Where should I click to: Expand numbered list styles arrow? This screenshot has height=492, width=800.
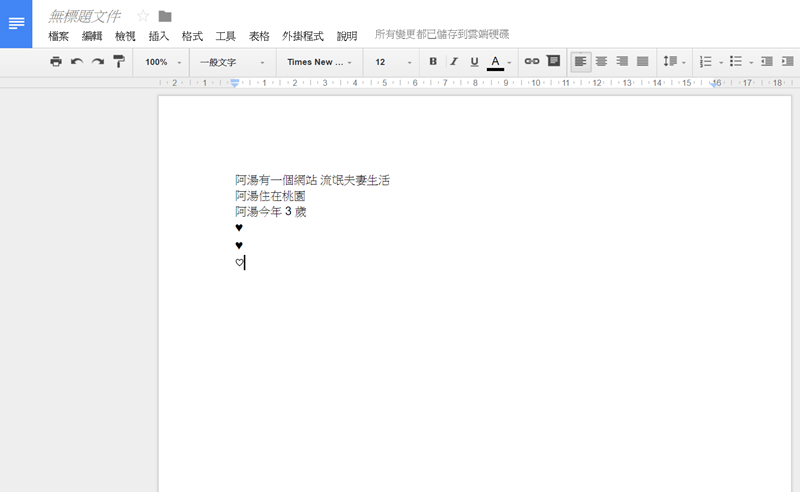pyautogui.click(x=721, y=63)
